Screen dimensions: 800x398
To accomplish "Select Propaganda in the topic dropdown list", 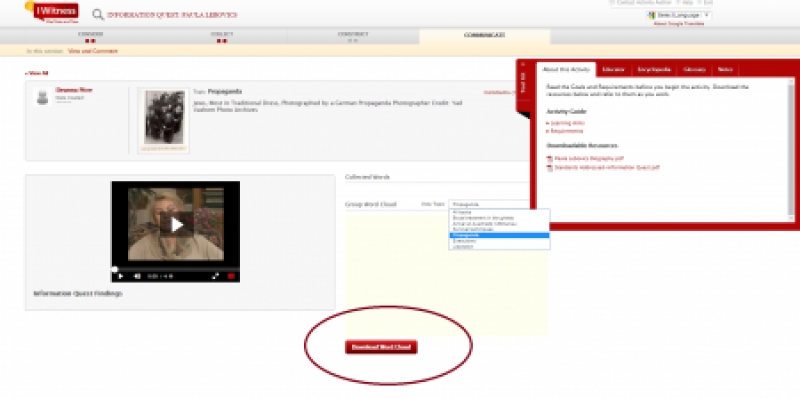I will click(x=499, y=235).
